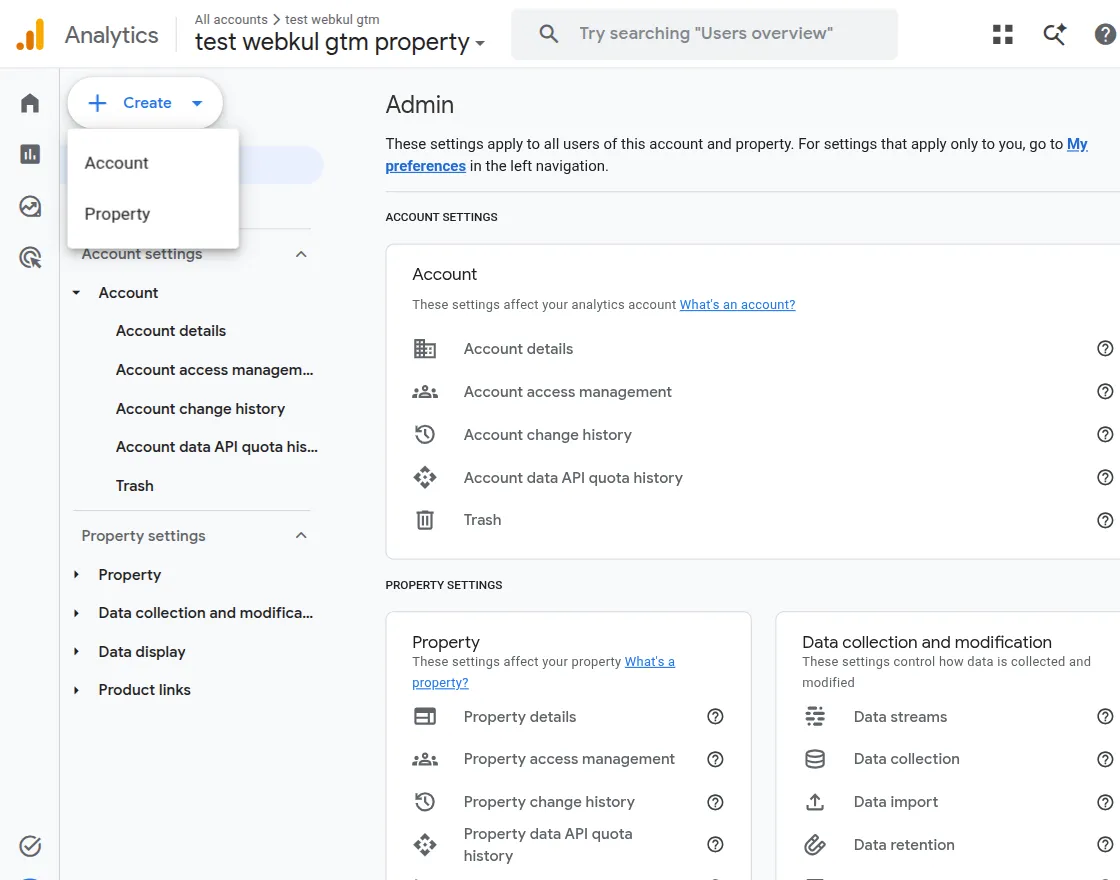
Task: Open the apps grid icon in header
Action: [x=1003, y=34]
